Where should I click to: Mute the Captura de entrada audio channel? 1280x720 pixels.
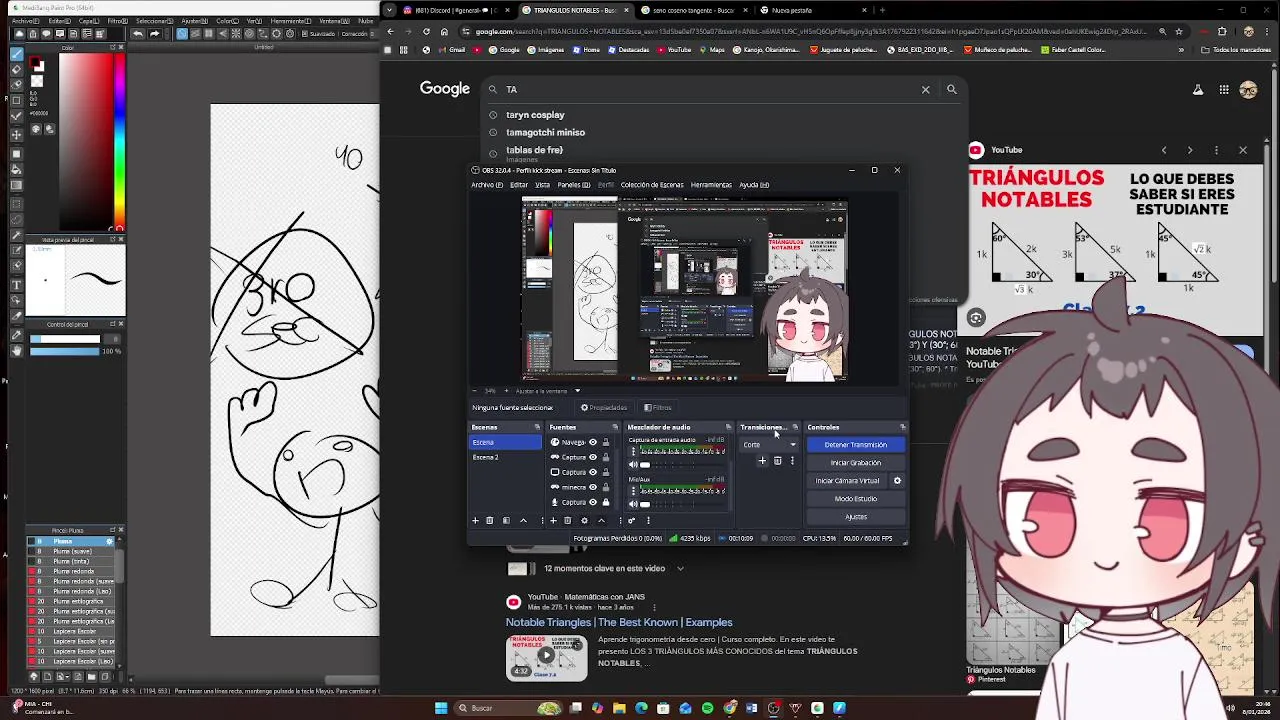[633, 464]
